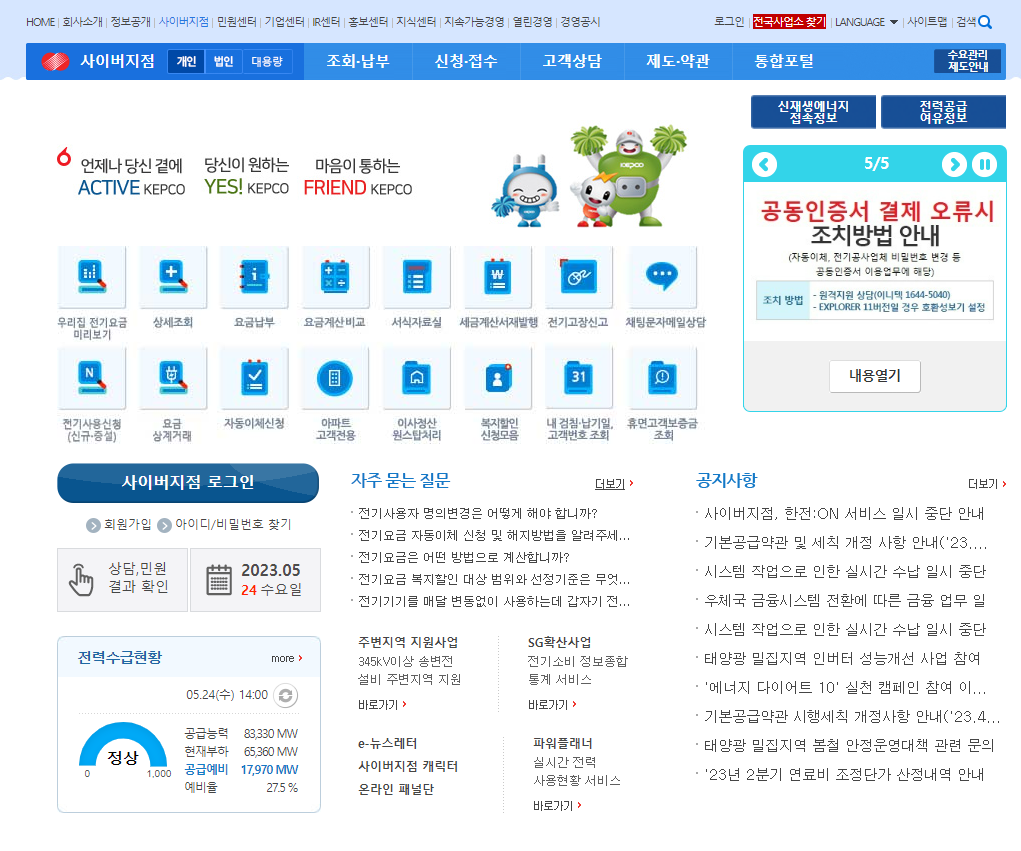The width and height of the screenshot is (1021, 851).
Task: Open the 요금납부 bill payment icon
Action: point(254,280)
